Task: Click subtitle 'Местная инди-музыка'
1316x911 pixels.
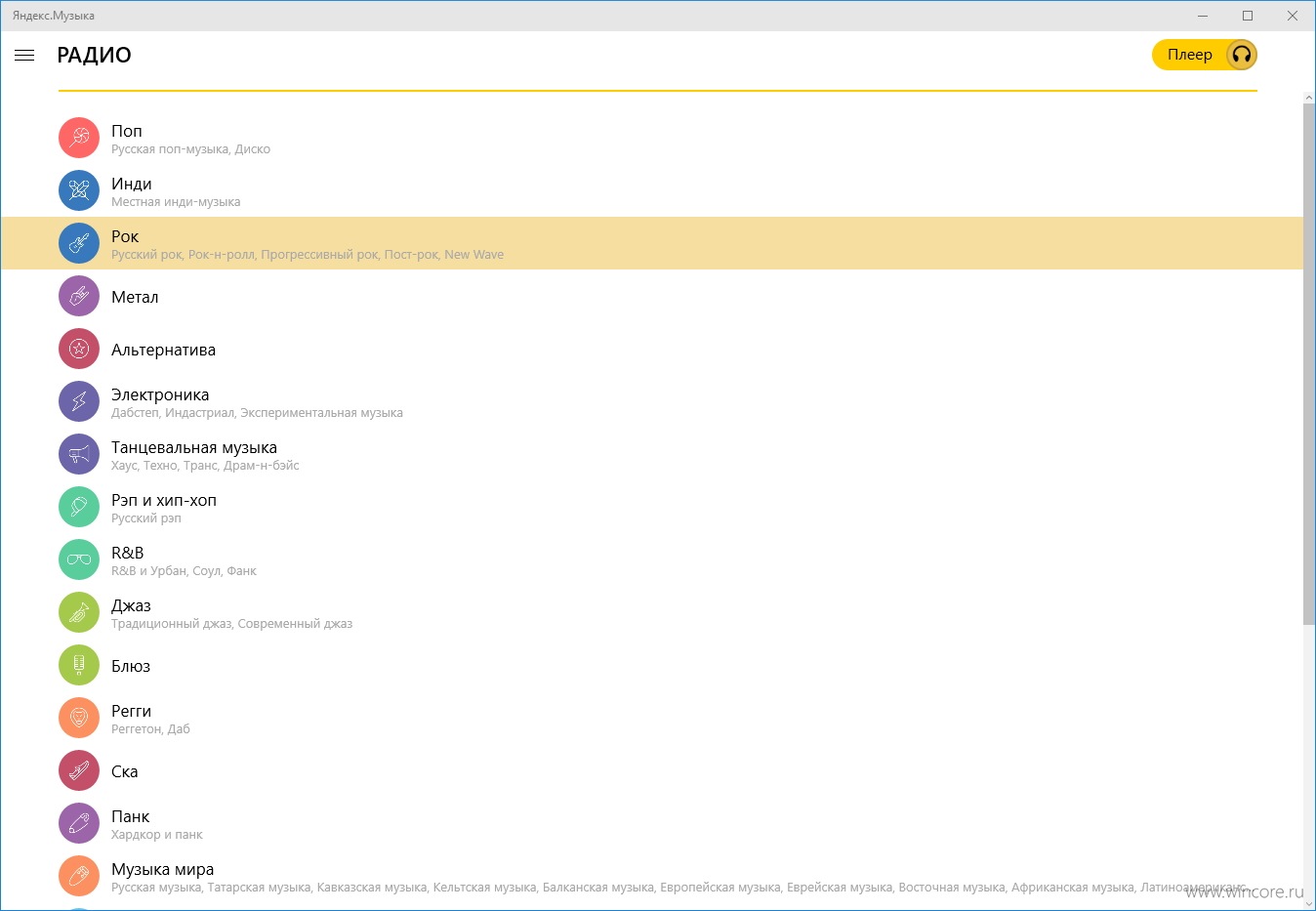Action: pos(176,202)
